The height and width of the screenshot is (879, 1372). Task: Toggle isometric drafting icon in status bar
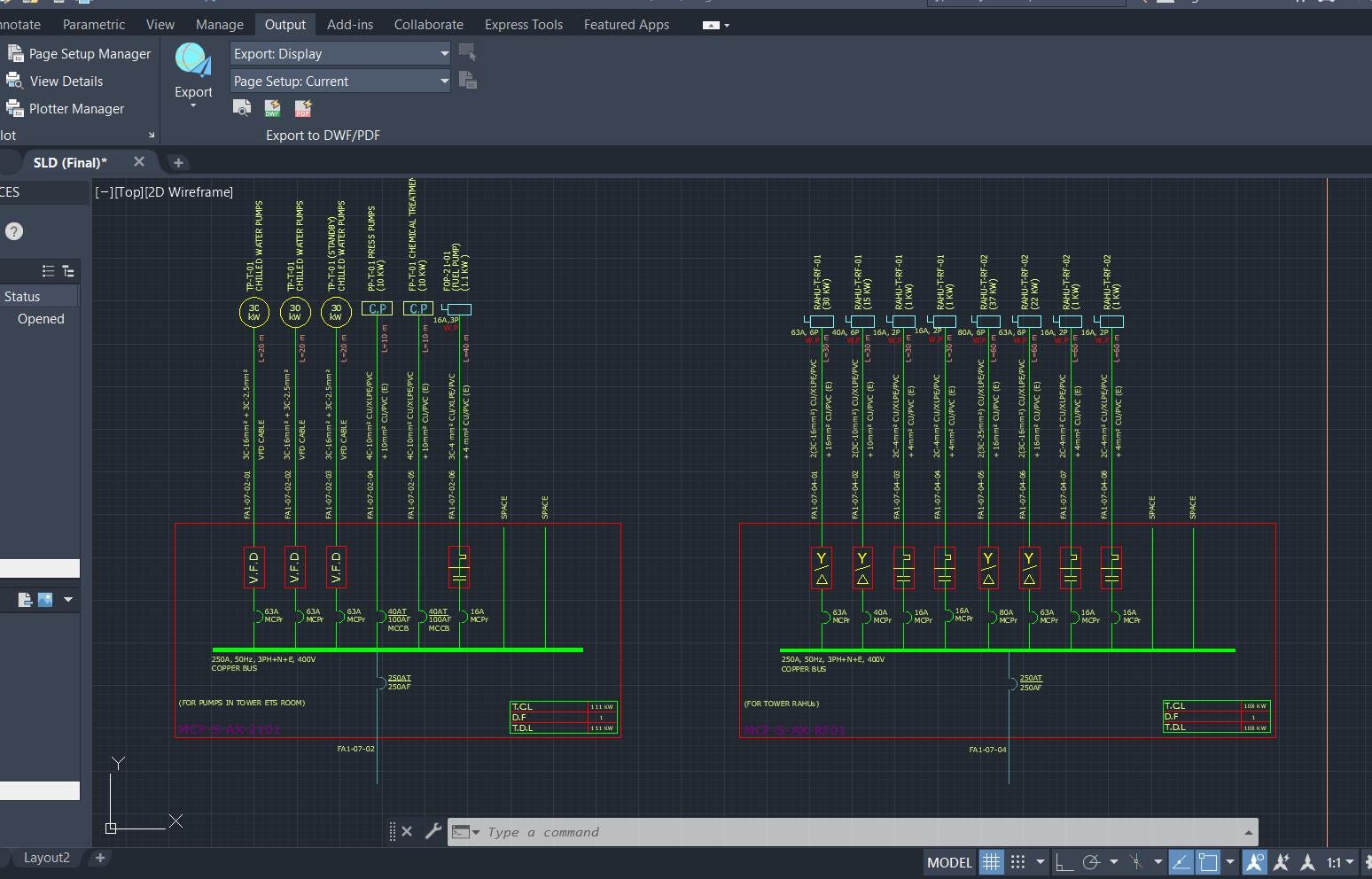point(1136,862)
